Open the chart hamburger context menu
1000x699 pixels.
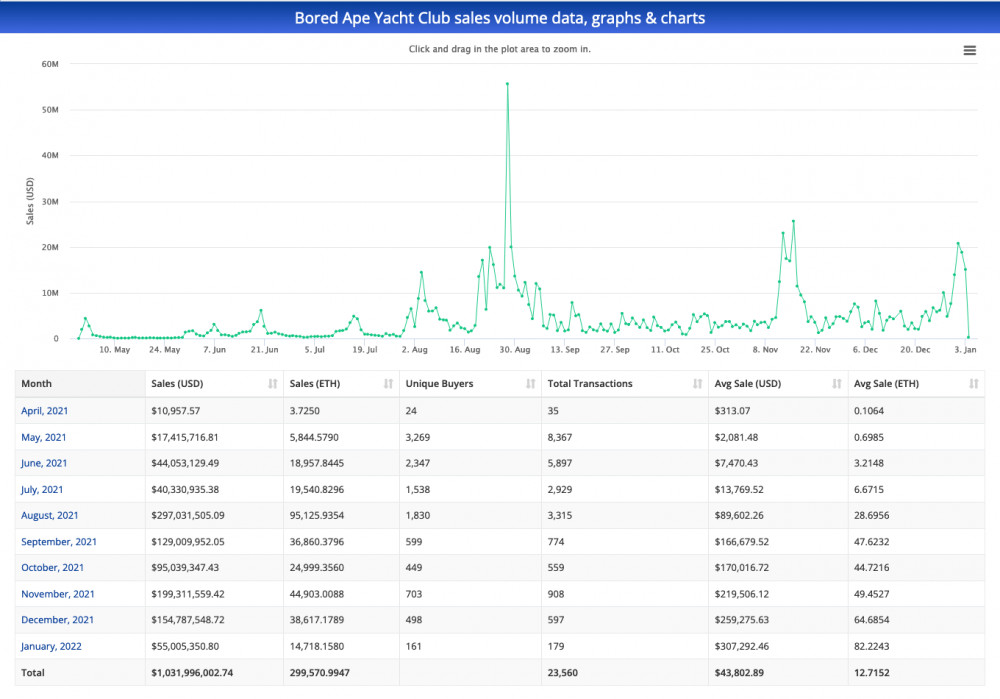click(x=969, y=51)
